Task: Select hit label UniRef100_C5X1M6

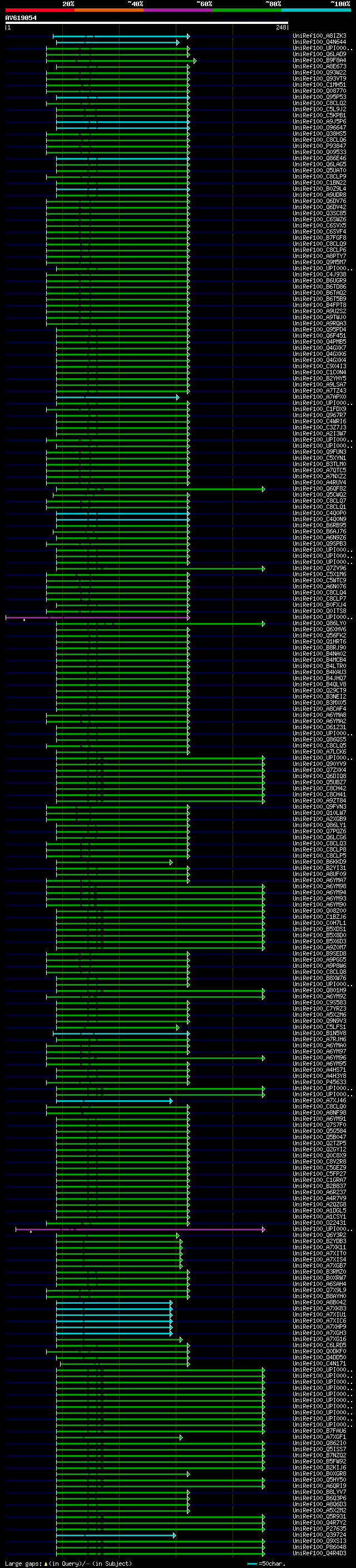Action: point(319,574)
